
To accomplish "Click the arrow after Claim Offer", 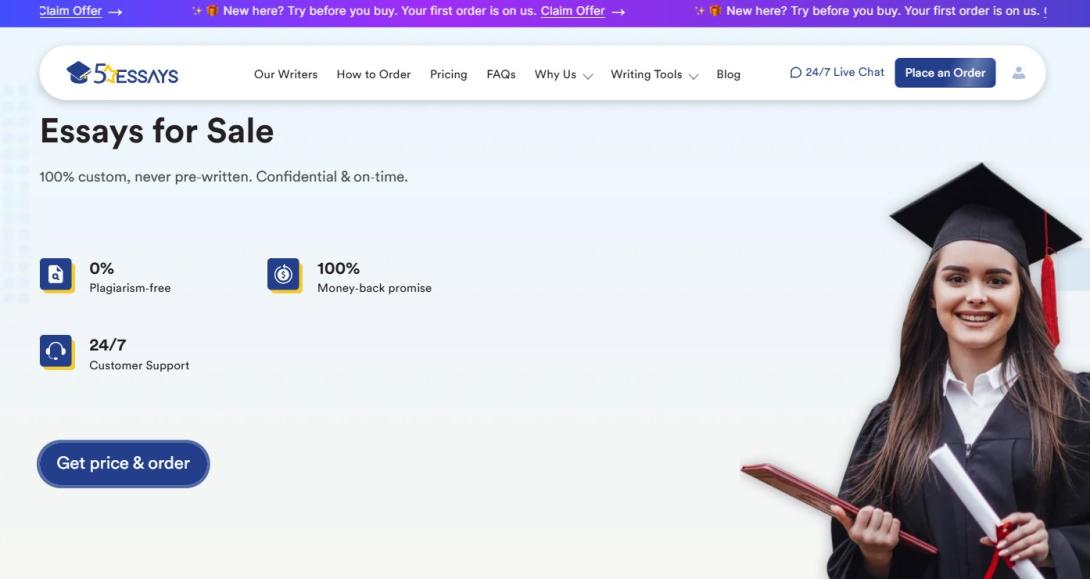I will pos(618,11).
